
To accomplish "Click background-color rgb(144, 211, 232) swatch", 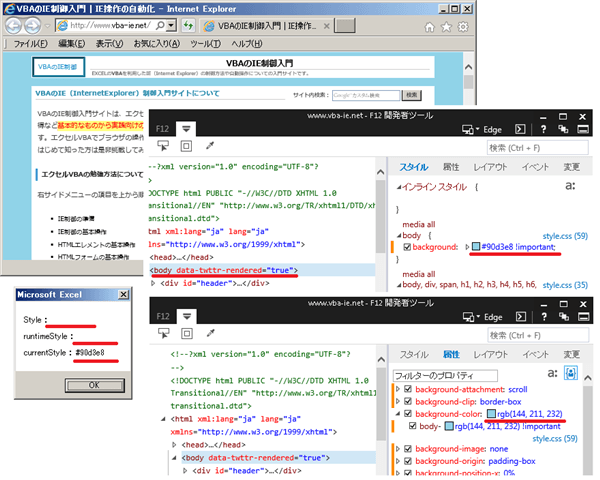I will (491, 413).
